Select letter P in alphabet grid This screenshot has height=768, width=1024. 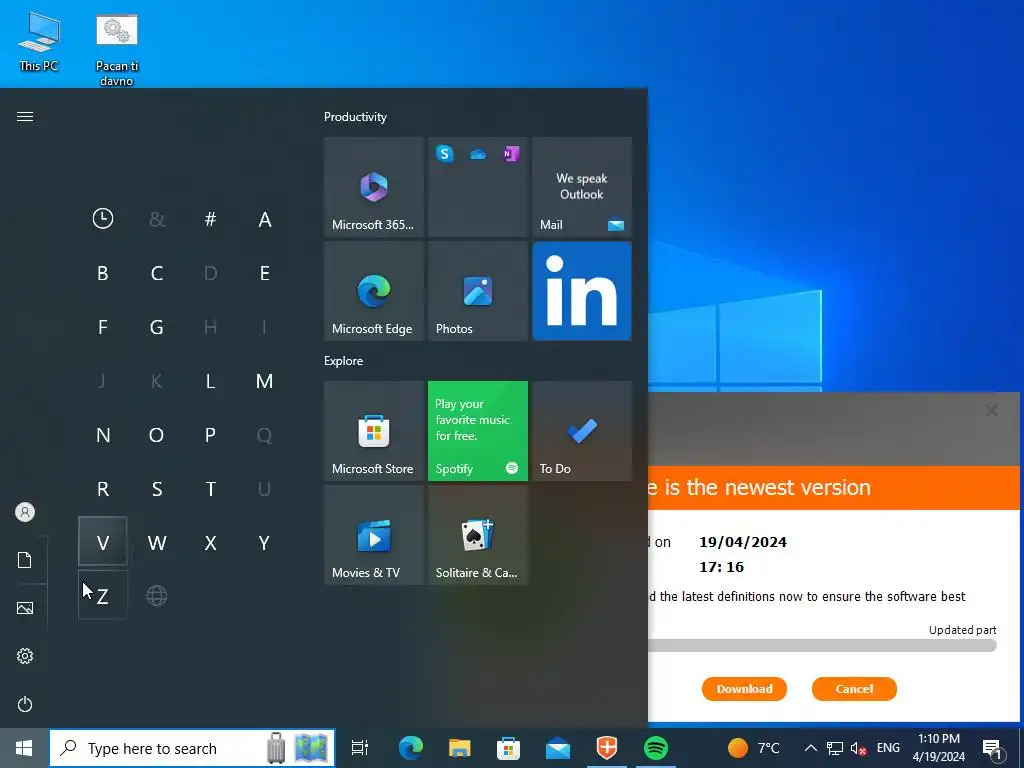pos(210,435)
